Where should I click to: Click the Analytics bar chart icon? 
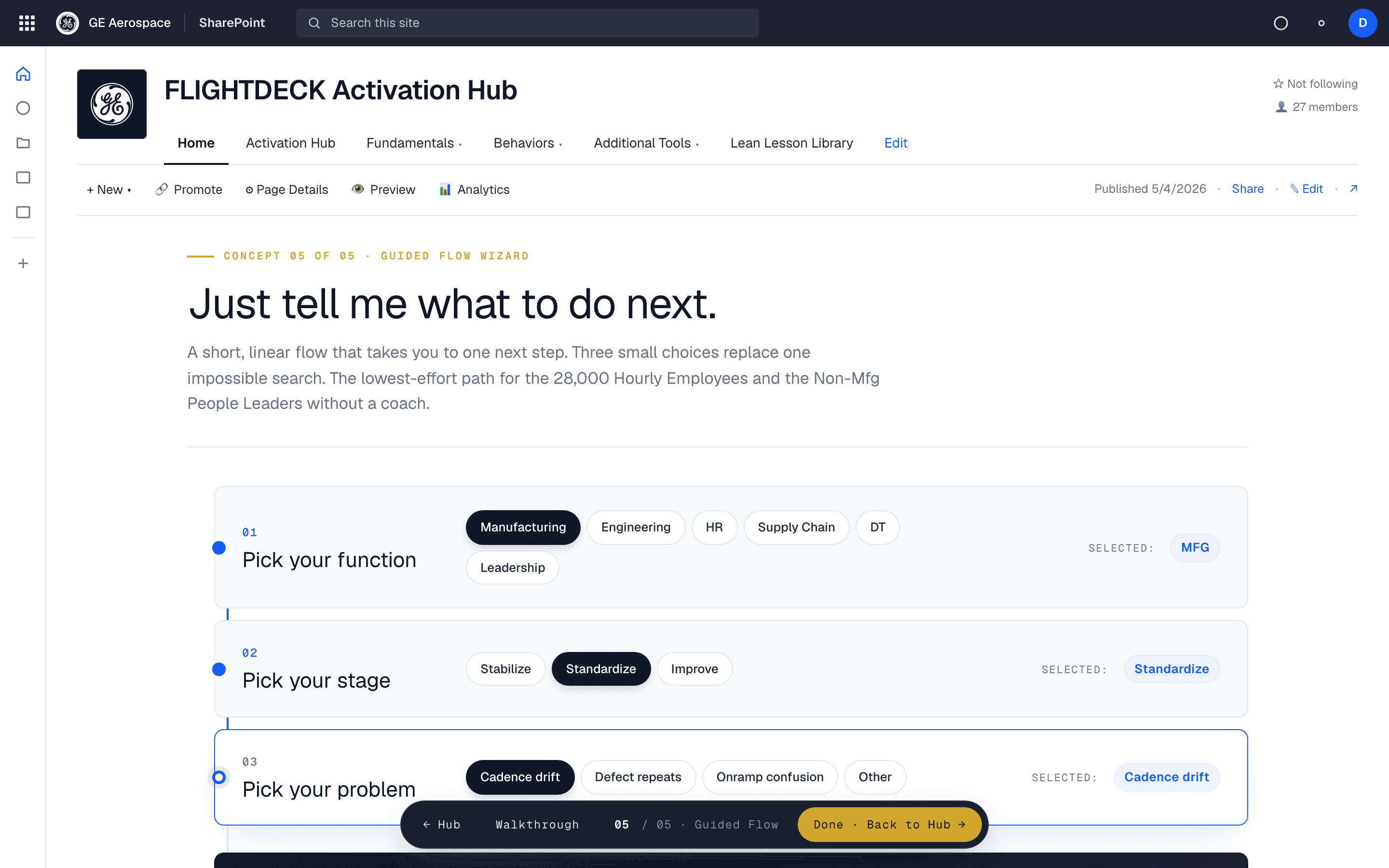(445, 190)
